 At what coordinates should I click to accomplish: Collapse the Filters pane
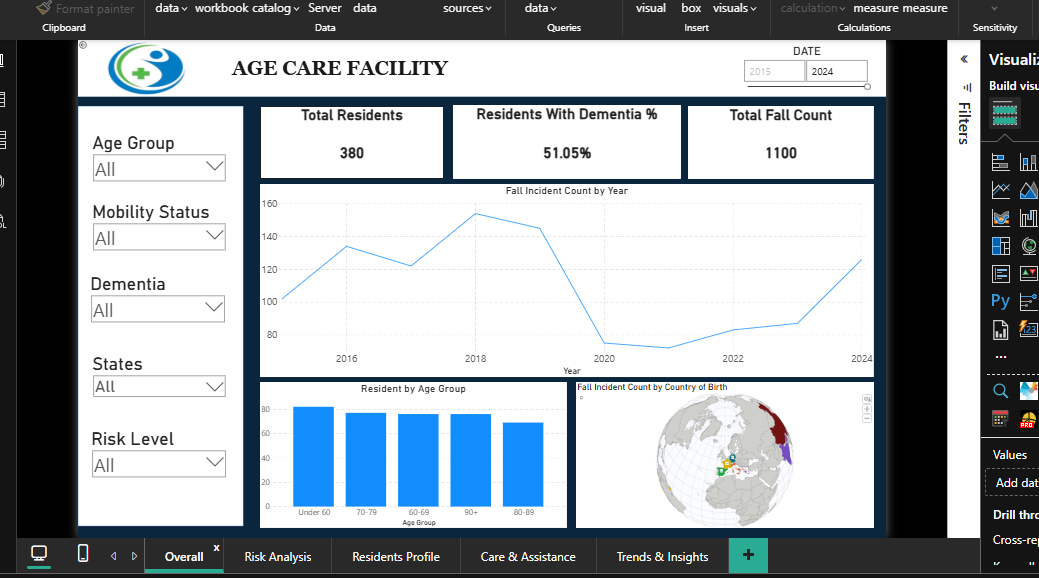[963, 58]
